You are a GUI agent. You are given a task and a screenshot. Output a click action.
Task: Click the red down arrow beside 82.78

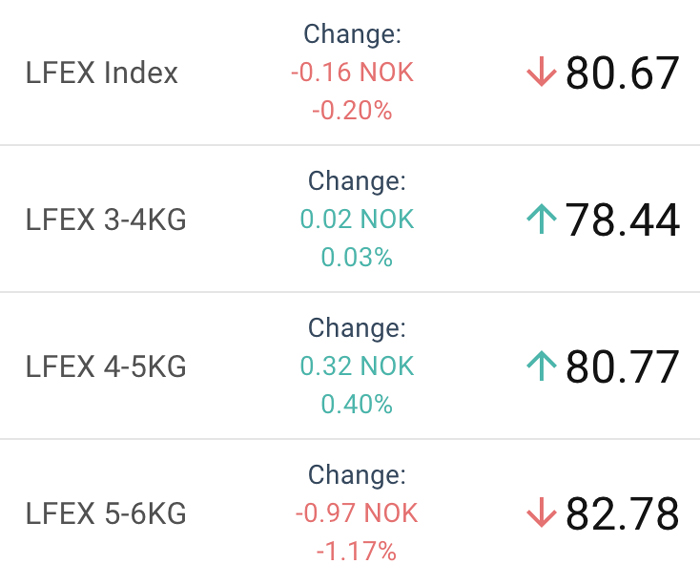pos(542,513)
